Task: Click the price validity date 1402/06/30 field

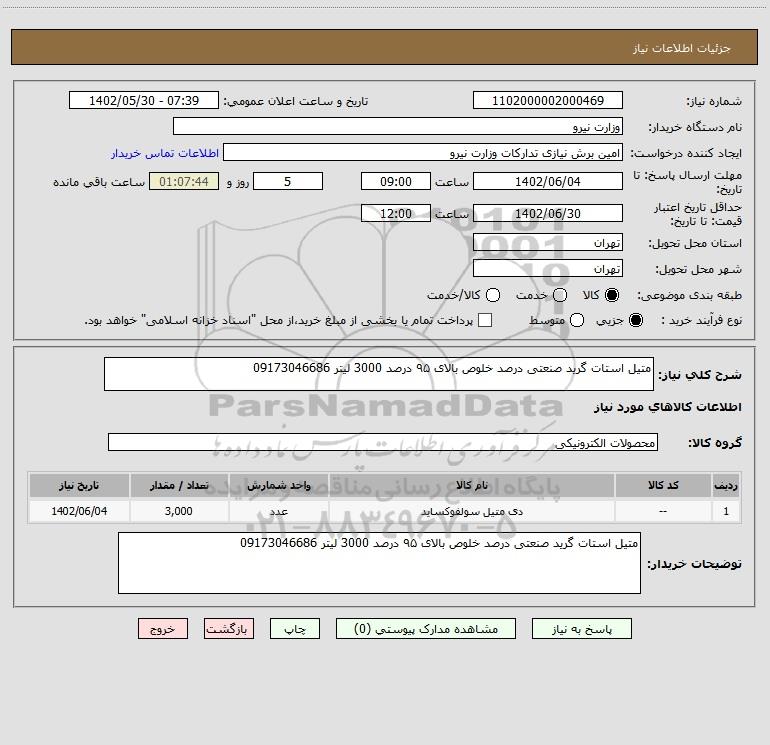Action: 548,213
